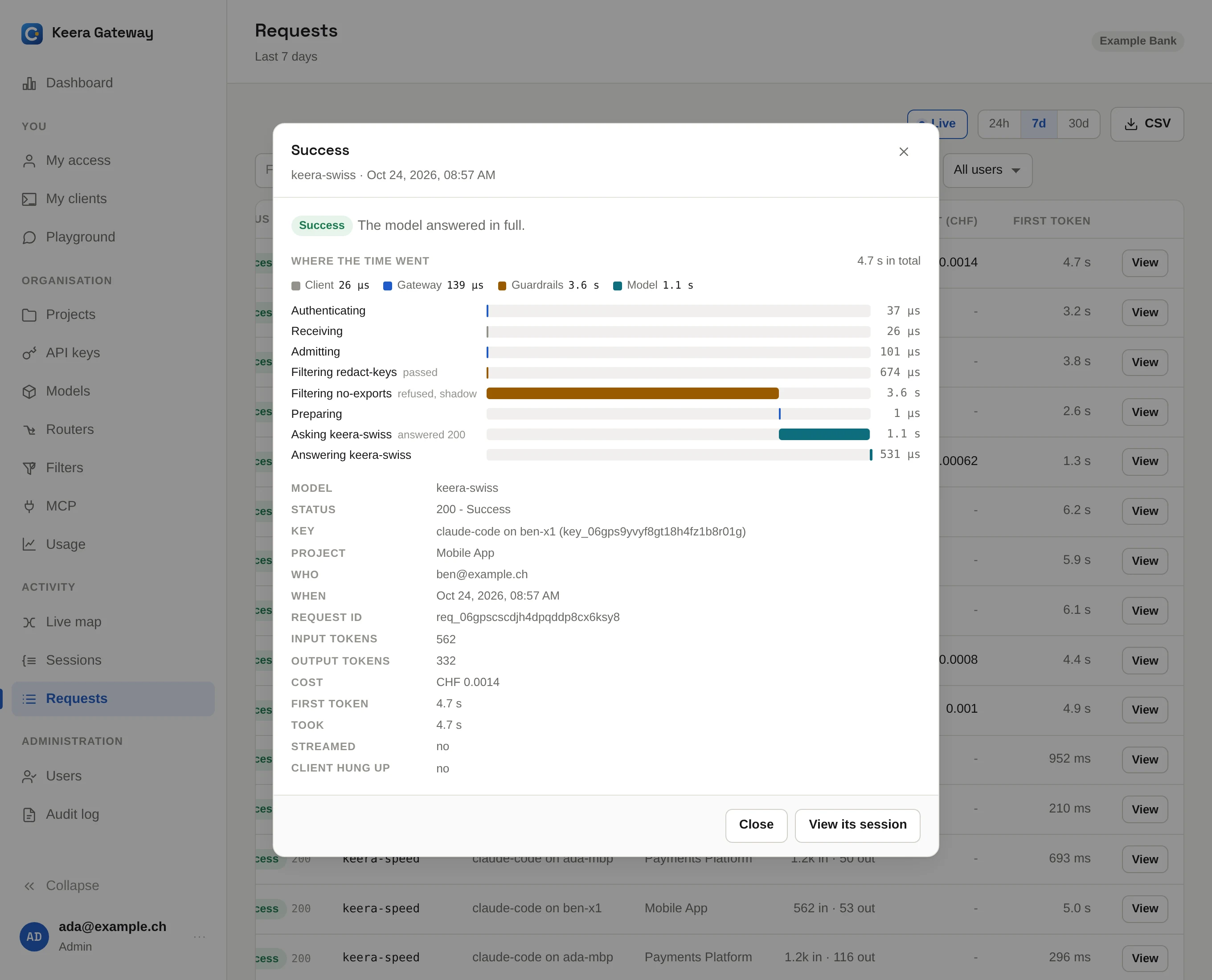The height and width of the screenshot is (980, 1212).
Task: Download CSV export
Action: click(1147, 124)
